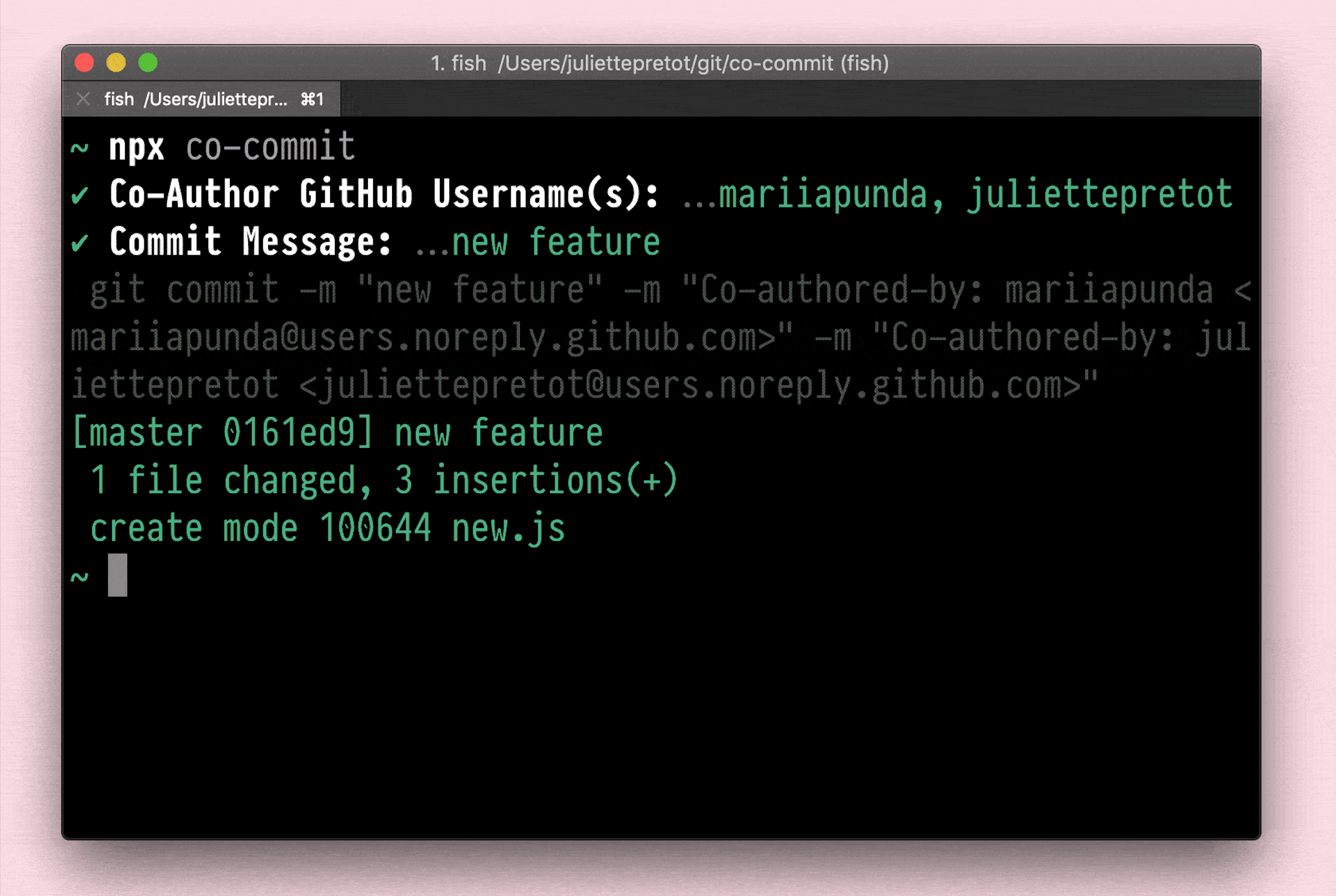Click the commit hash 0161ed9
The width and height of the screenshot is (1336, 896).
(x=289, y=433)
